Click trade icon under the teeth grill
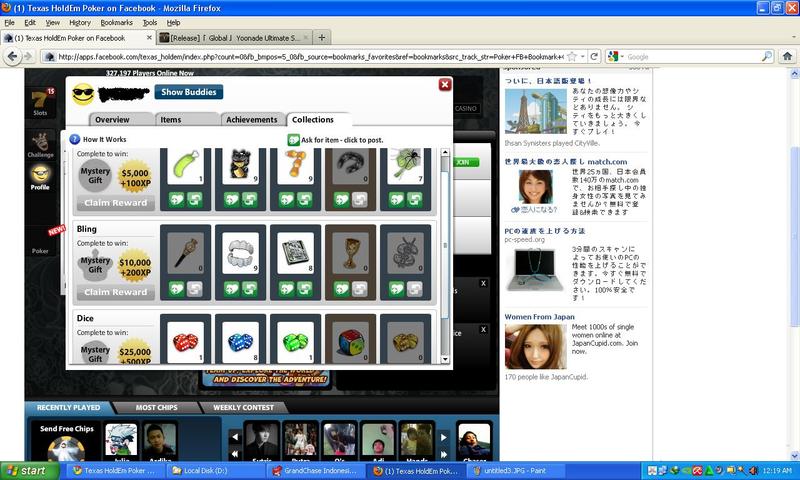 [x=249, y=289]
